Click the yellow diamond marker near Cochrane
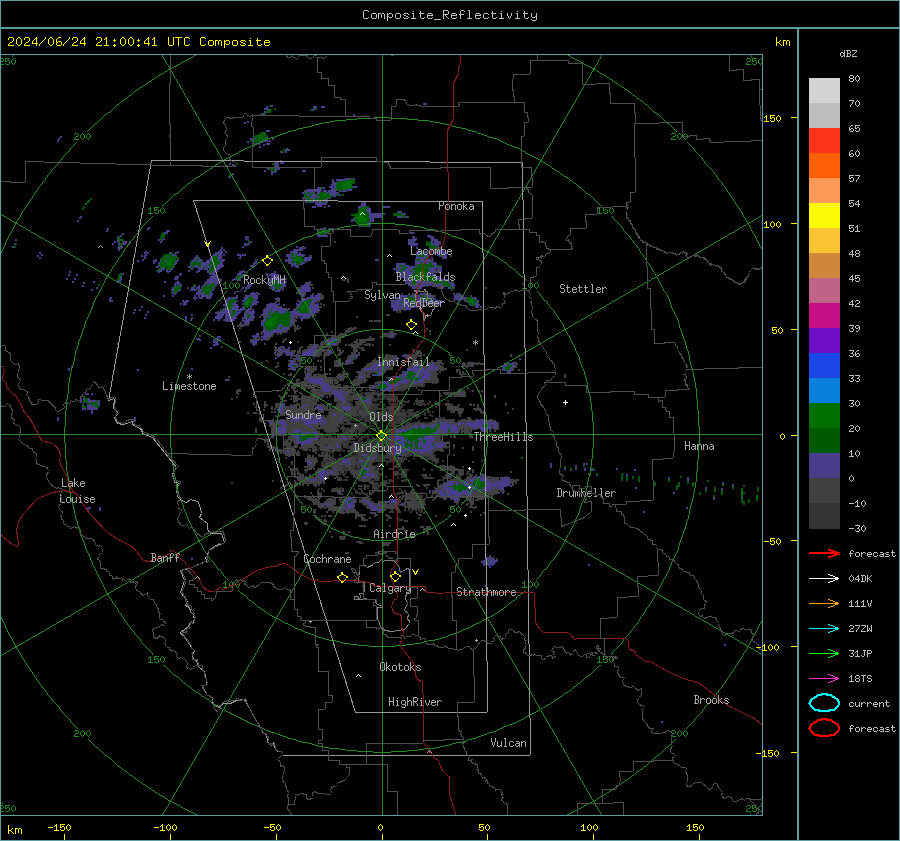 coord(343,578)
